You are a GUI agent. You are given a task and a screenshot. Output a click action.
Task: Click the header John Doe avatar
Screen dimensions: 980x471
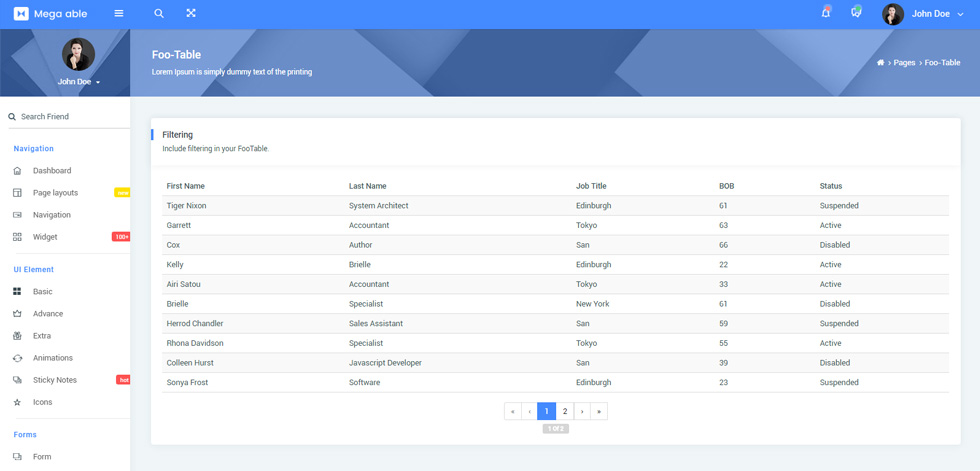[x=892, y=14]
